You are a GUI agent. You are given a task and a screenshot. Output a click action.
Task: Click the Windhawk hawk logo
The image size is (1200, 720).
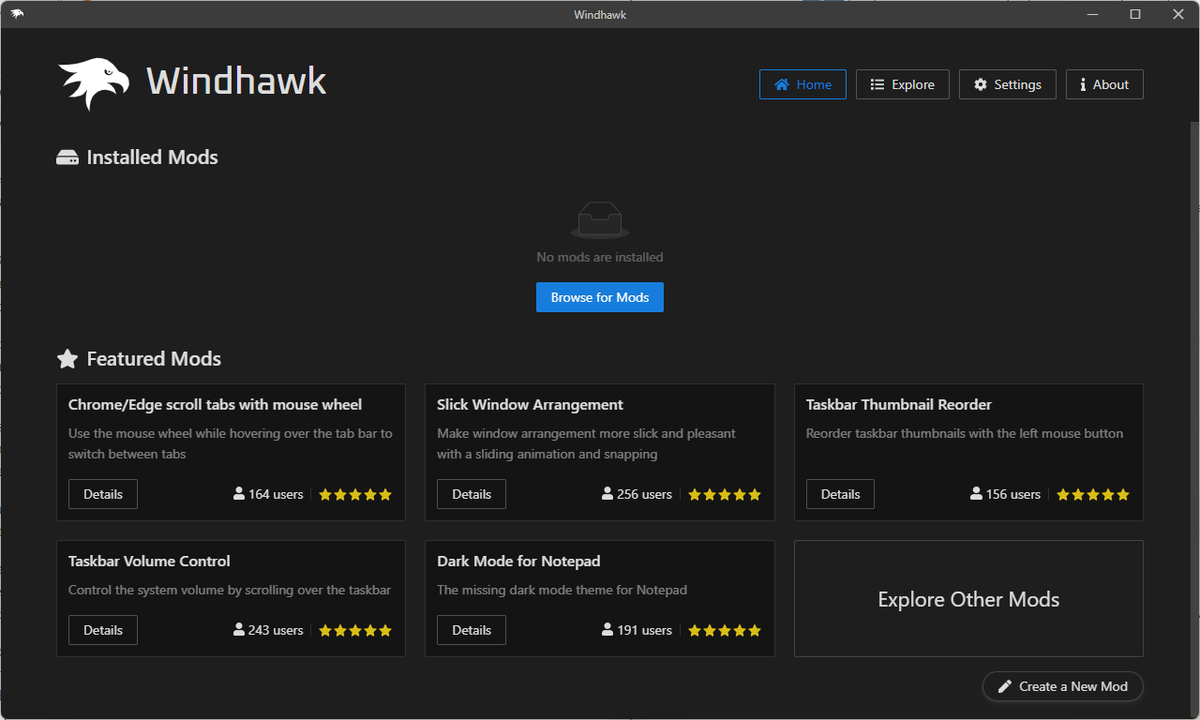tap(94, 84)
